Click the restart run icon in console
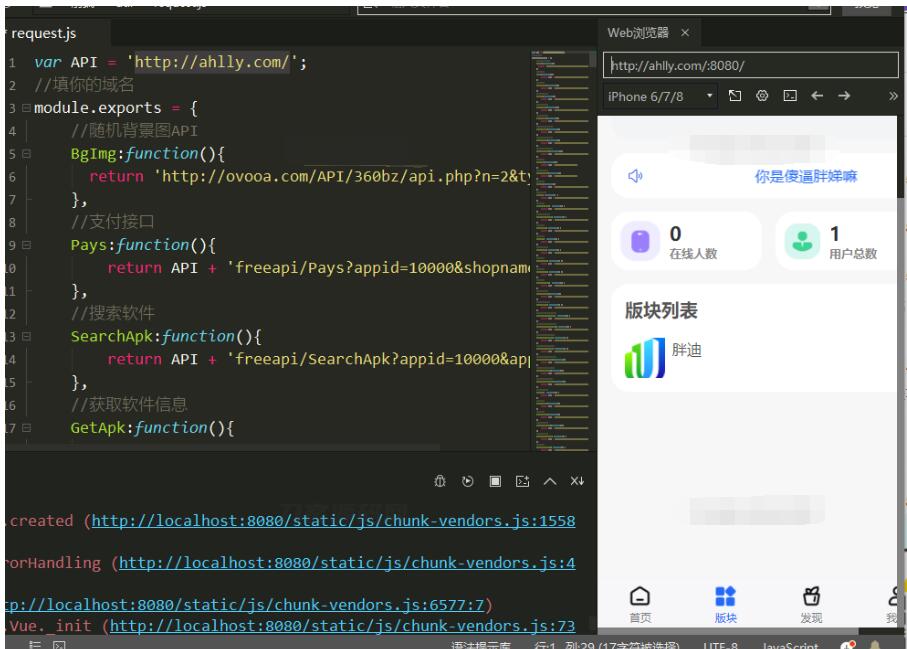Viewport: 907px width, 649px height. point(467,481)
